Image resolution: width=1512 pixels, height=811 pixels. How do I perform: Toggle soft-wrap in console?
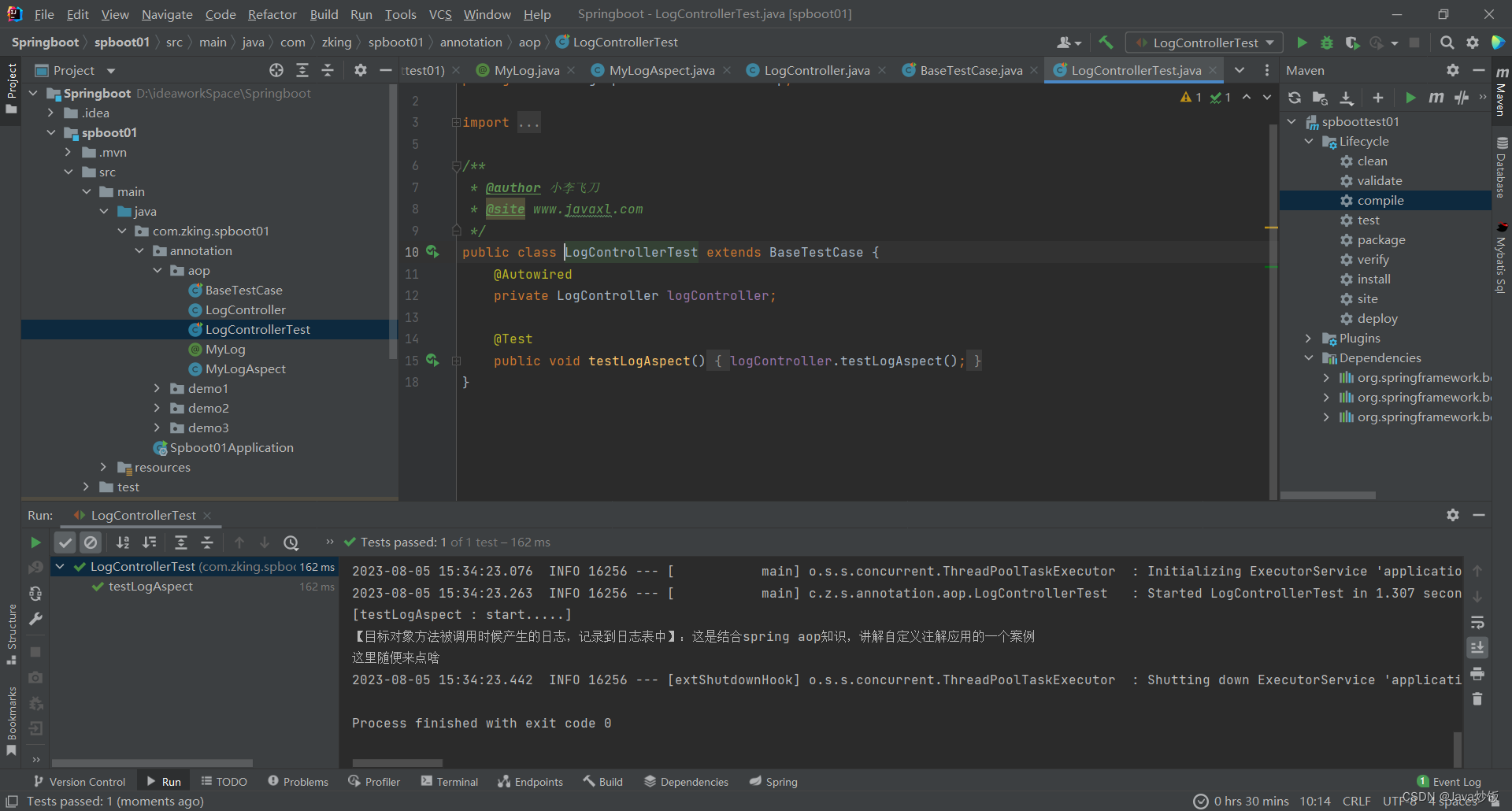click(x=1477, y=623)
